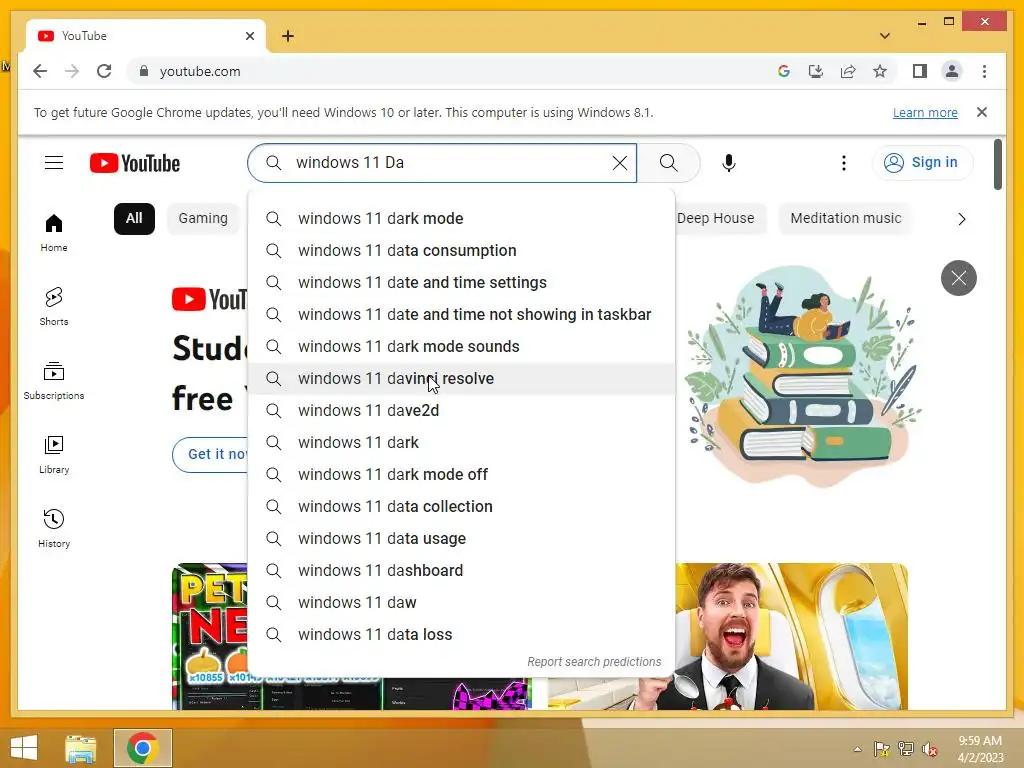Image resolution: width=1024 pixels, height=768 pixels.
Task: Select the All chip
Action: click(134, 218)
